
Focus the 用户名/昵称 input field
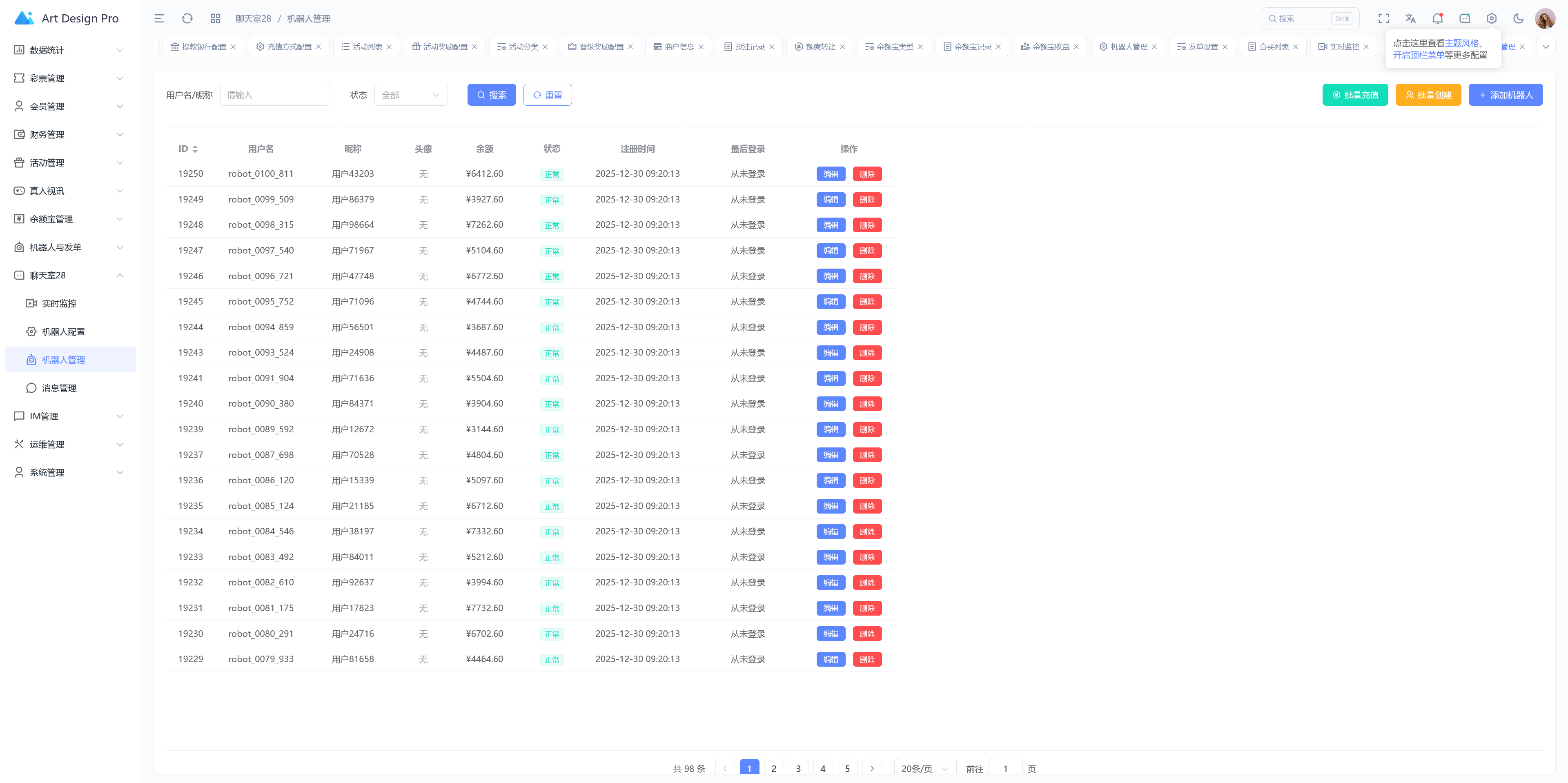[x=274, y=95]
